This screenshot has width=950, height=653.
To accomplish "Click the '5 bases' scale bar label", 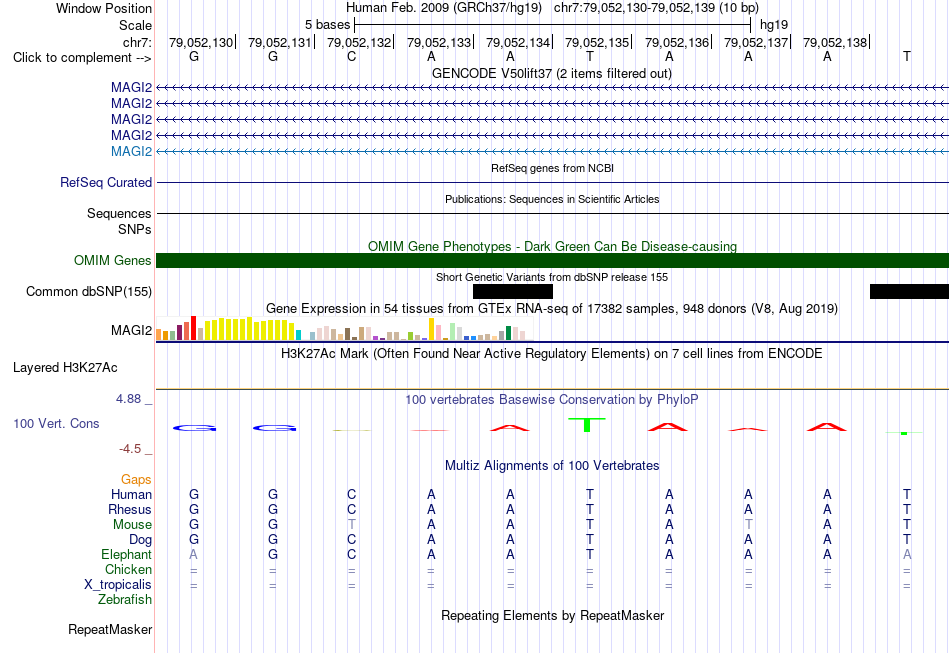I will (x=327, y=25).
